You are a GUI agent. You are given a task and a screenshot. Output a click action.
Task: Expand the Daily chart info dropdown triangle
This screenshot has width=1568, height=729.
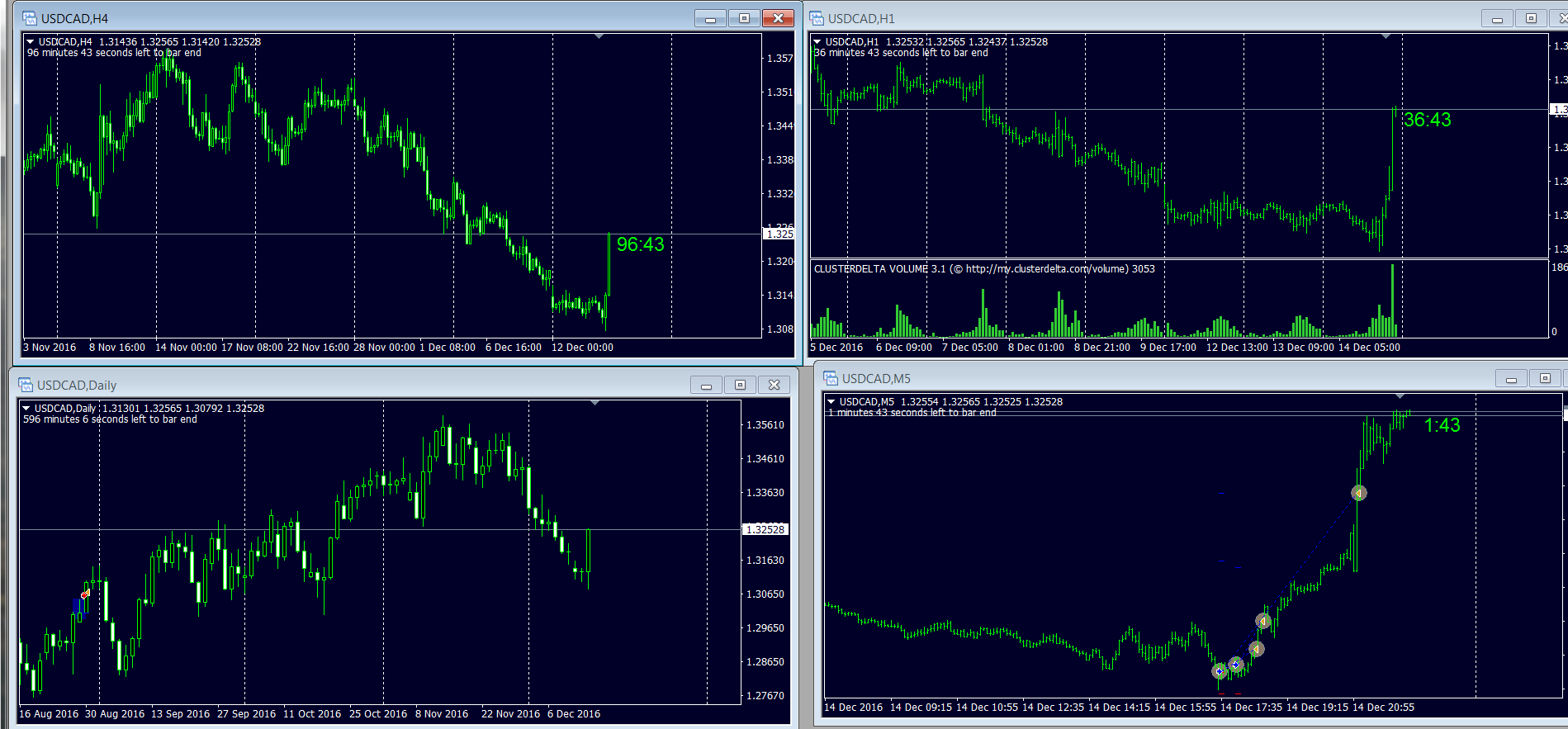26,408
